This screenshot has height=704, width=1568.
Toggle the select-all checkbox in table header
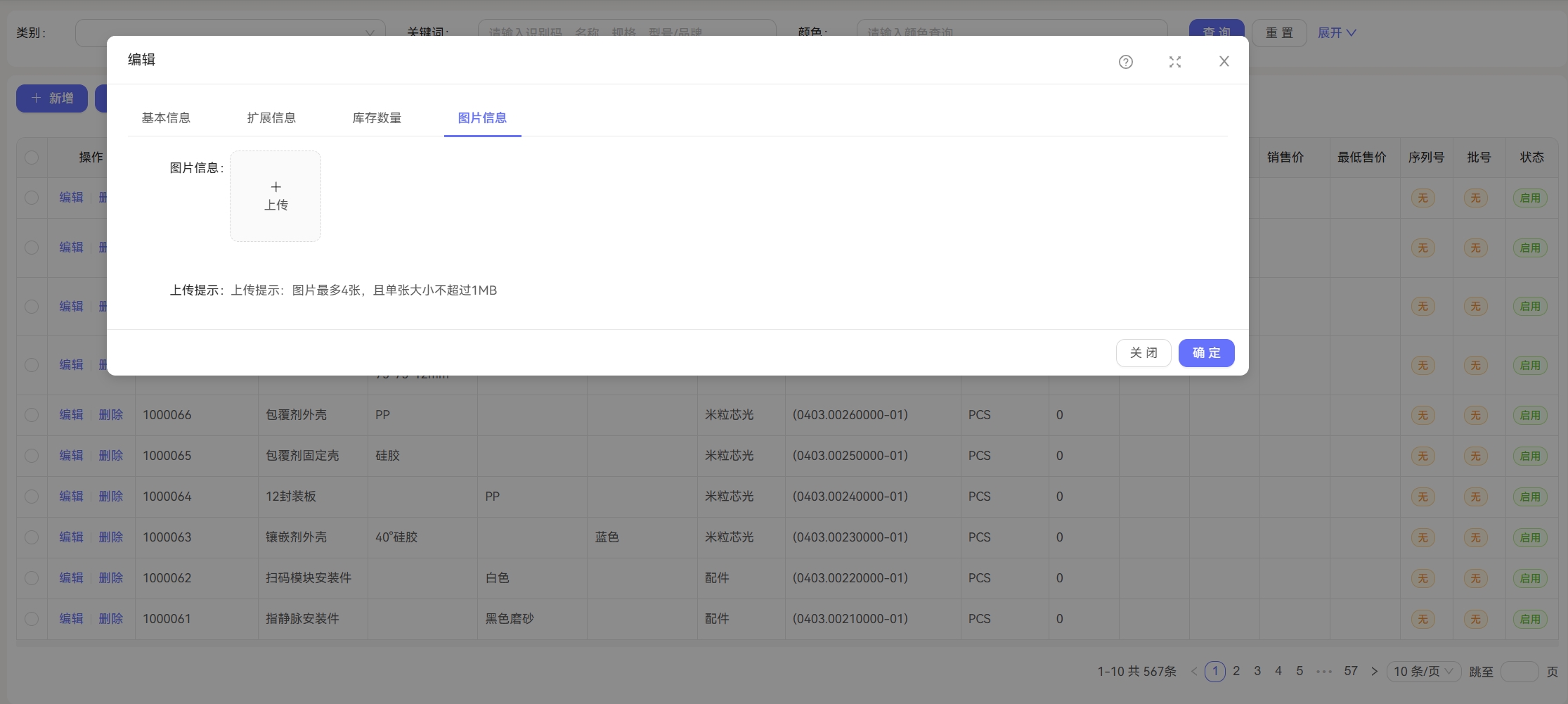pos(32,158)
